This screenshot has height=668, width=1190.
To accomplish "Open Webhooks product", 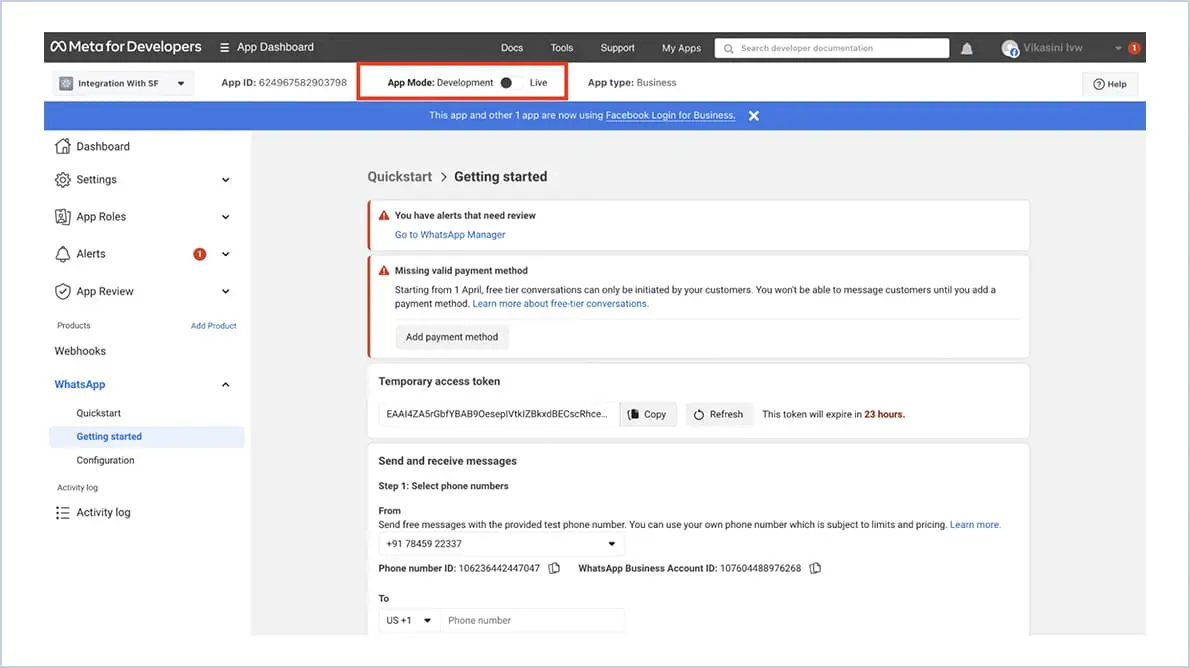I will pos(80,351).
